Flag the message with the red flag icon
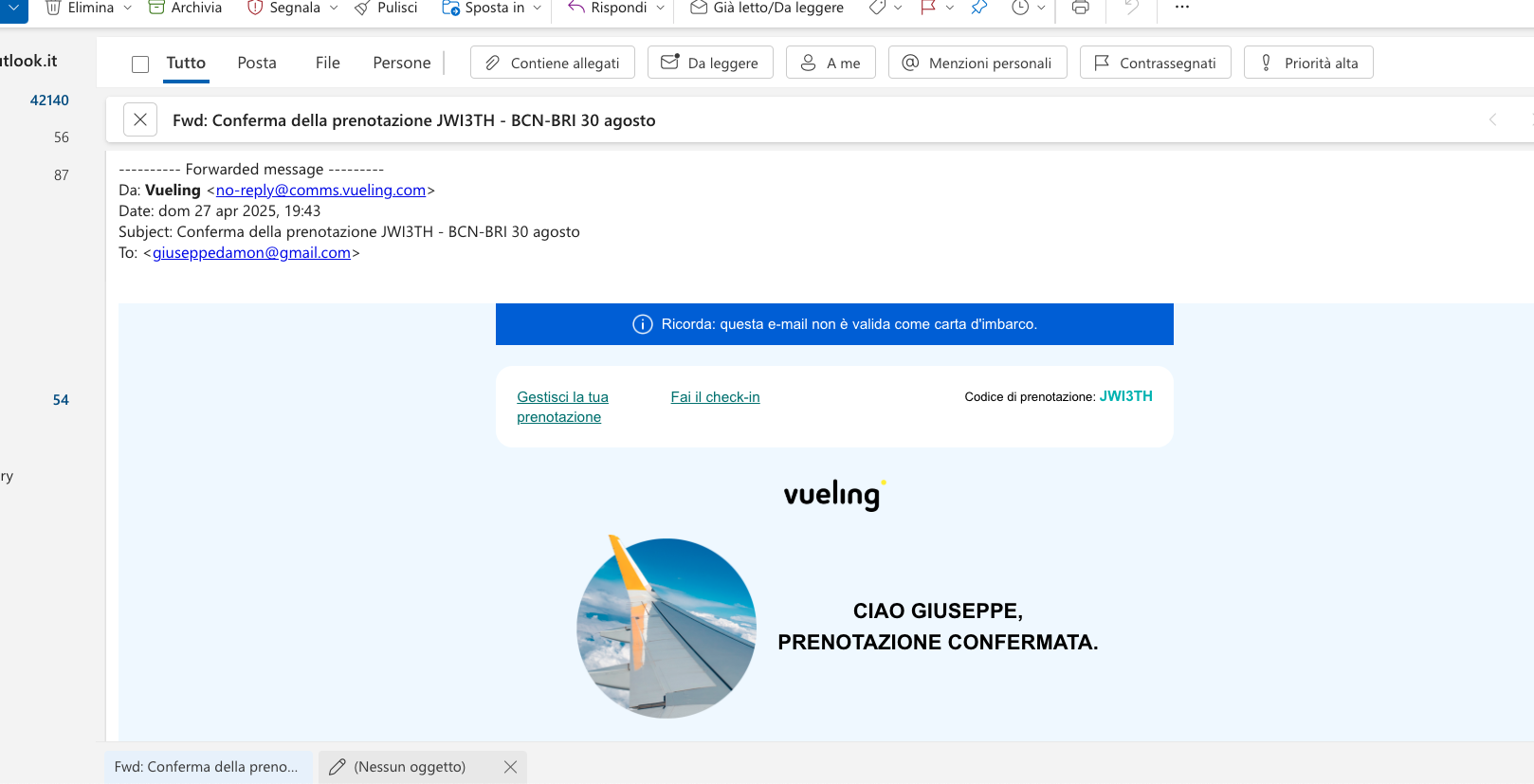1534x784 pixels. (x=928, y=8)
